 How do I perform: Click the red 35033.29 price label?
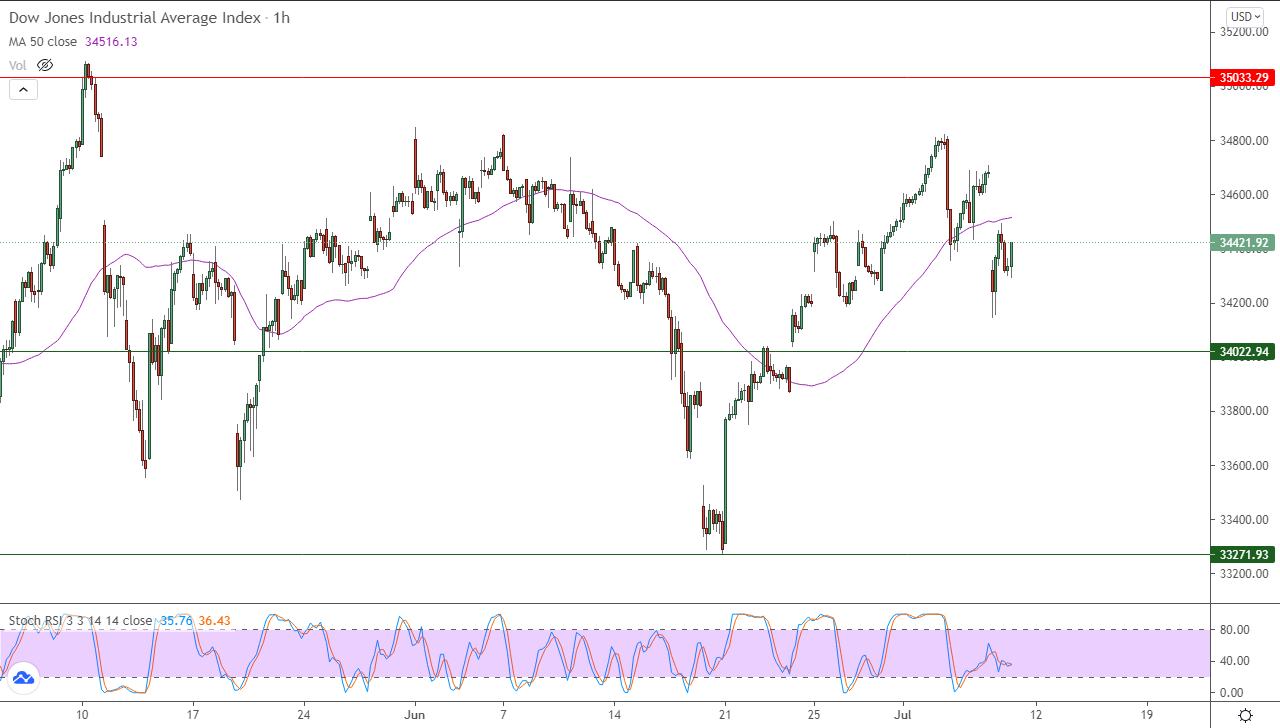(x=1241, y=77)
